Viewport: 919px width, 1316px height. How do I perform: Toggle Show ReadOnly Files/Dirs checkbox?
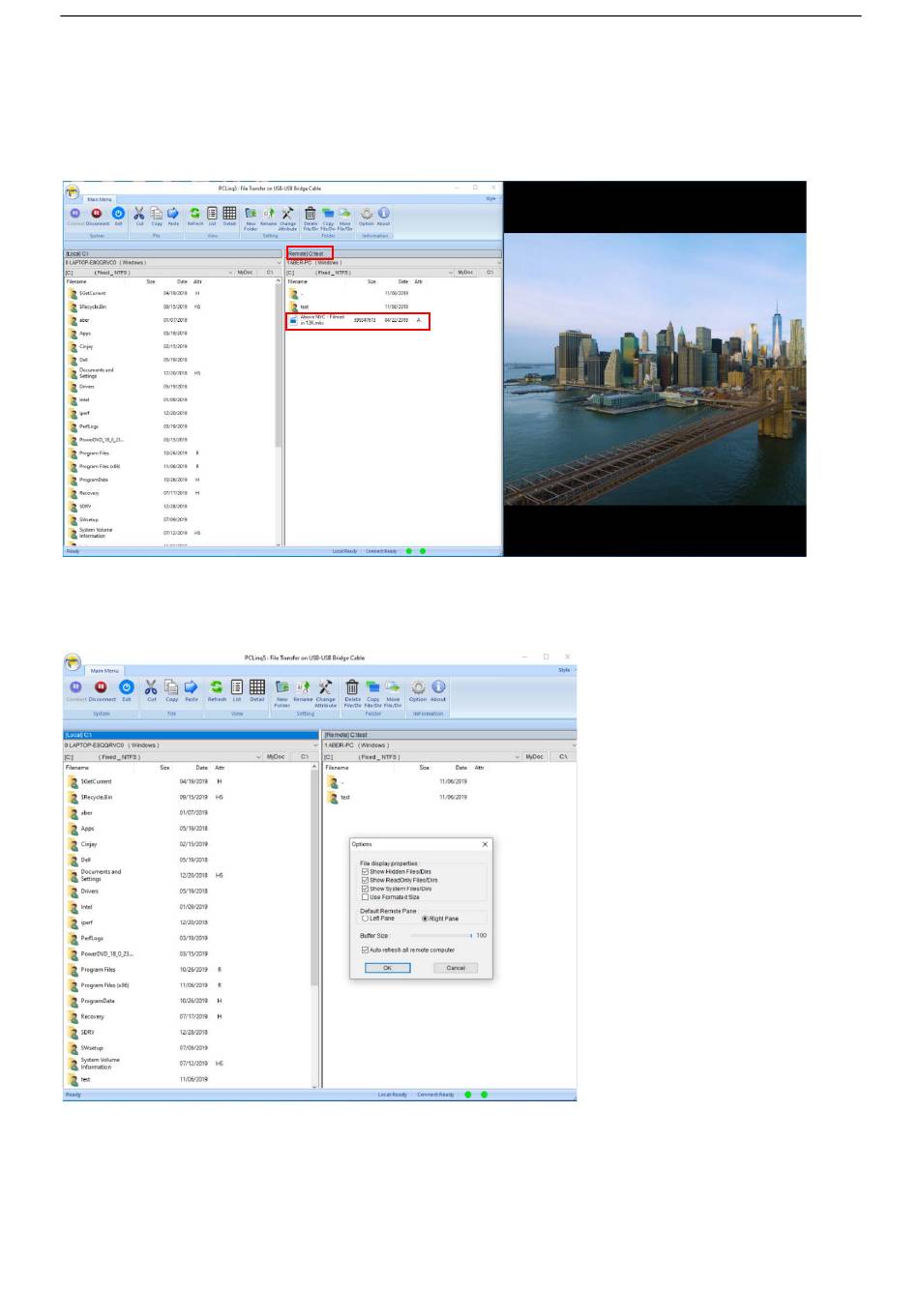[365, 880]
